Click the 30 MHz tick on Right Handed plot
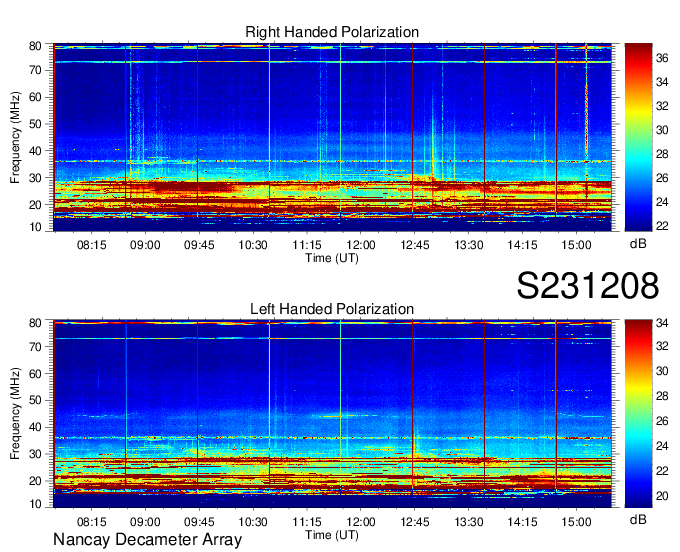The height and width of the screenshot is (552, 680). tap(35, 178)
